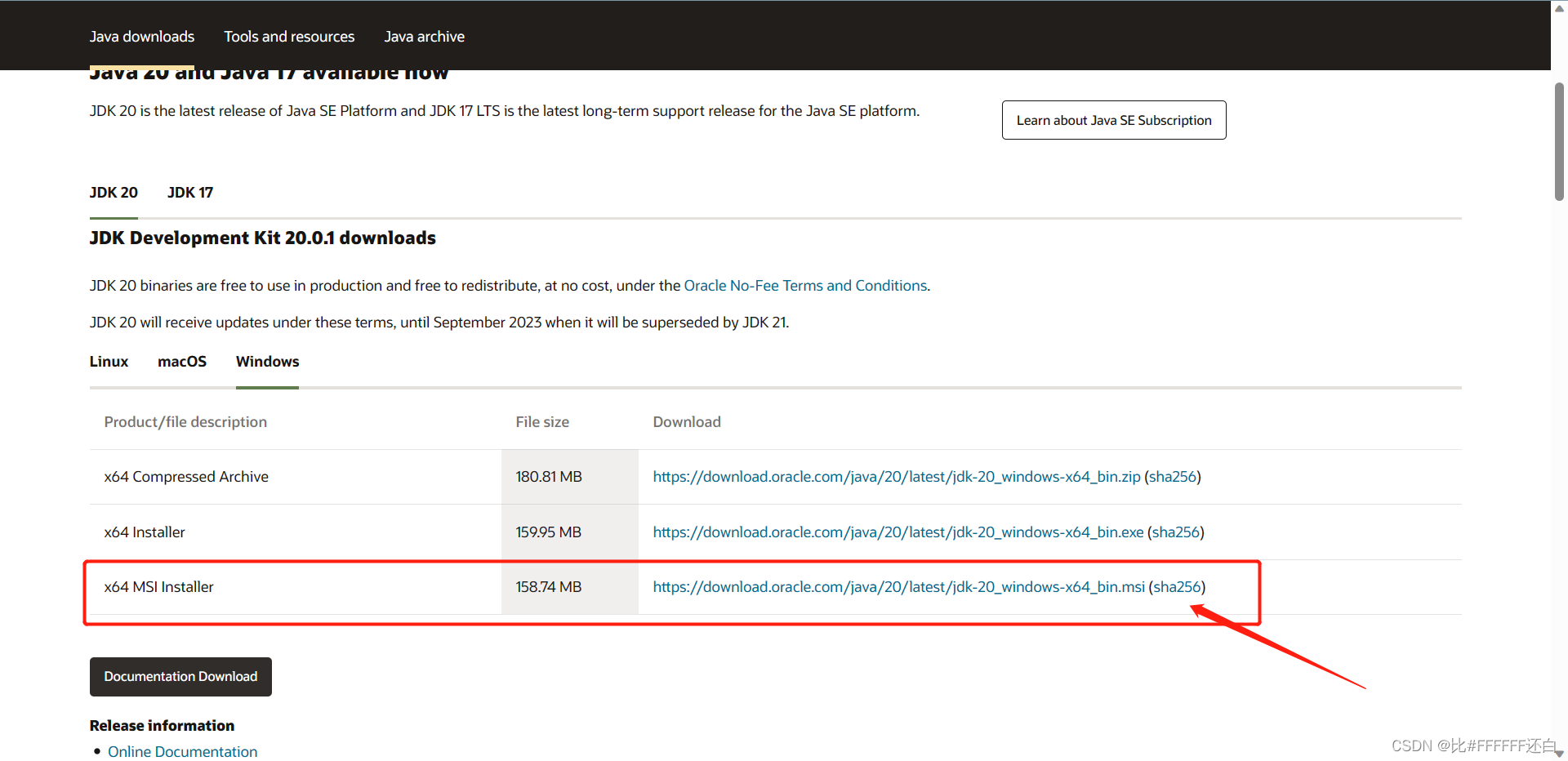Click the x64 Installer description cell
Image resolution: width=1568 pixels, height=761 pixels.
tap(145, 532)
